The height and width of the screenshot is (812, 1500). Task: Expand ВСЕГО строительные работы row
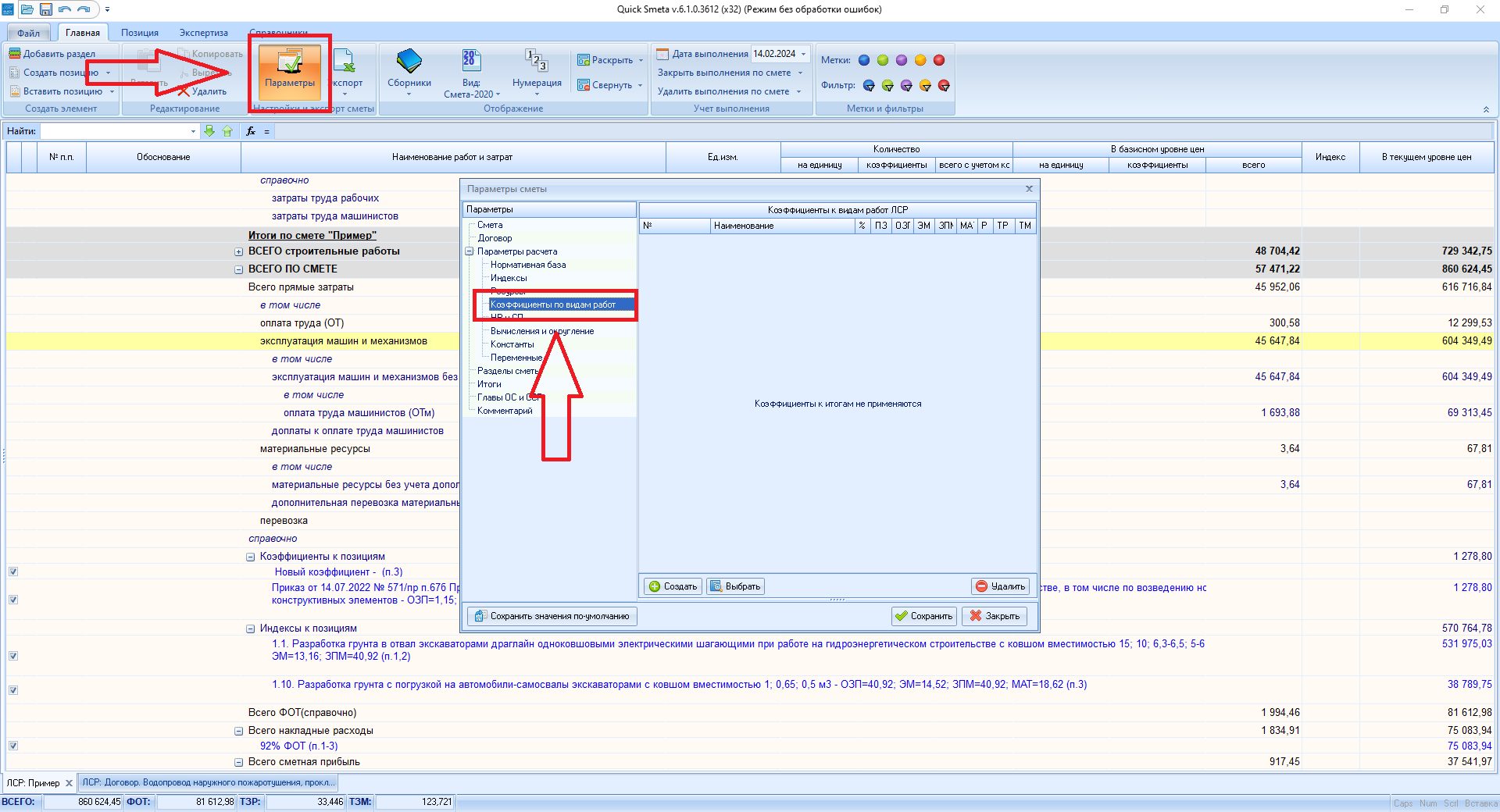(239, 251)
